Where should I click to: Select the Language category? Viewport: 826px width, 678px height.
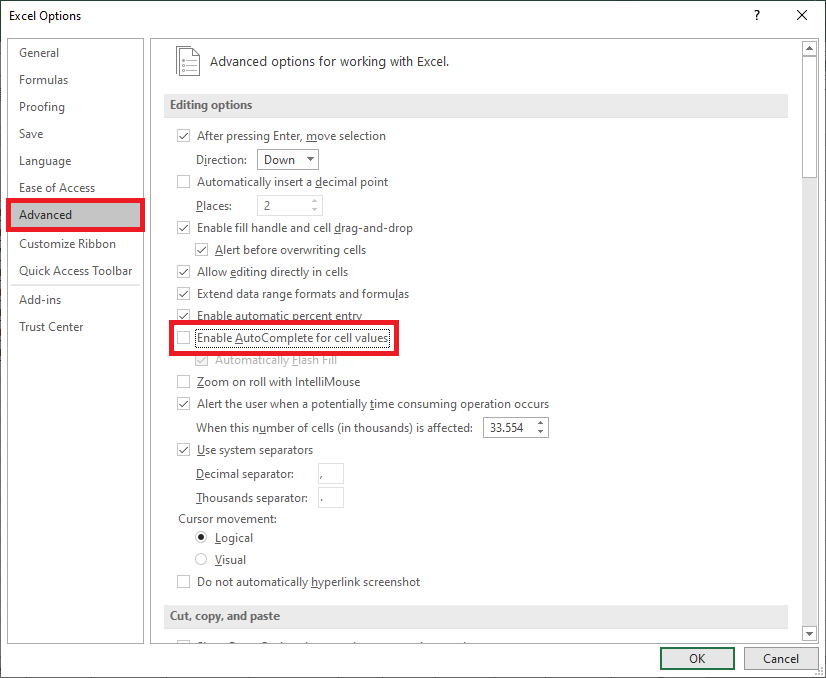click(x=45, y=161)
